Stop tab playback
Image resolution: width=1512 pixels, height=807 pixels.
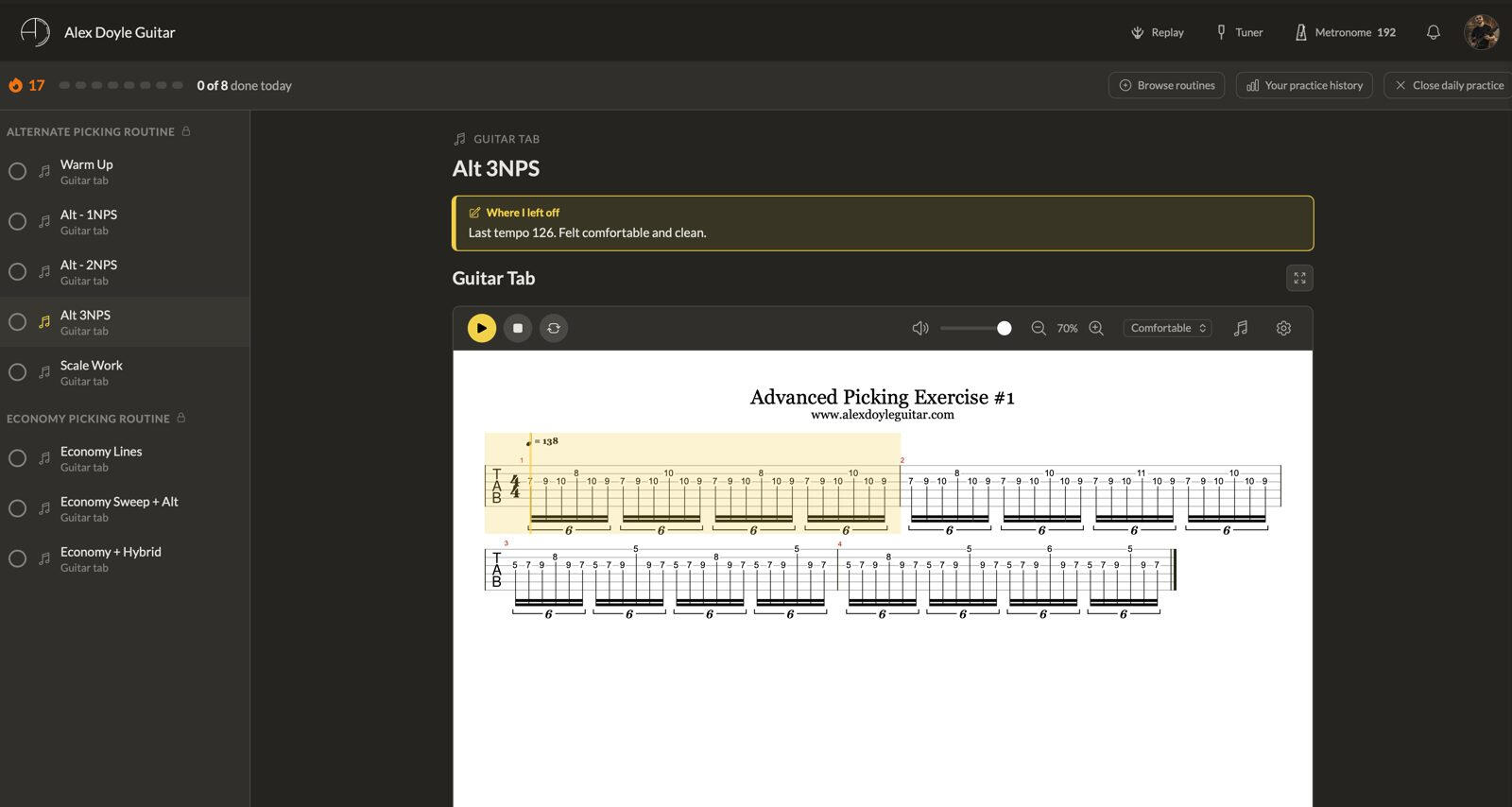tap(518, 328)
